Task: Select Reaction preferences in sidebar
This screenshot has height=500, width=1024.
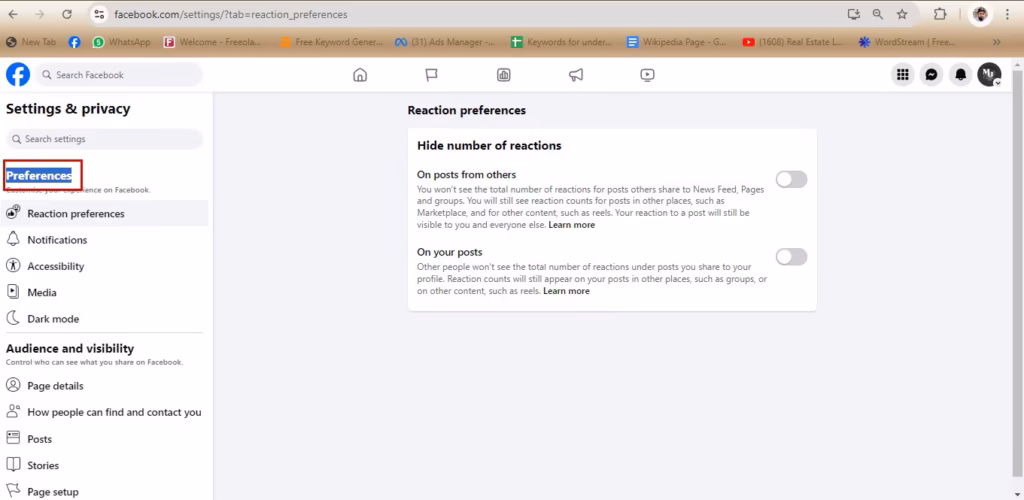Action: click(x=104, y=213)
